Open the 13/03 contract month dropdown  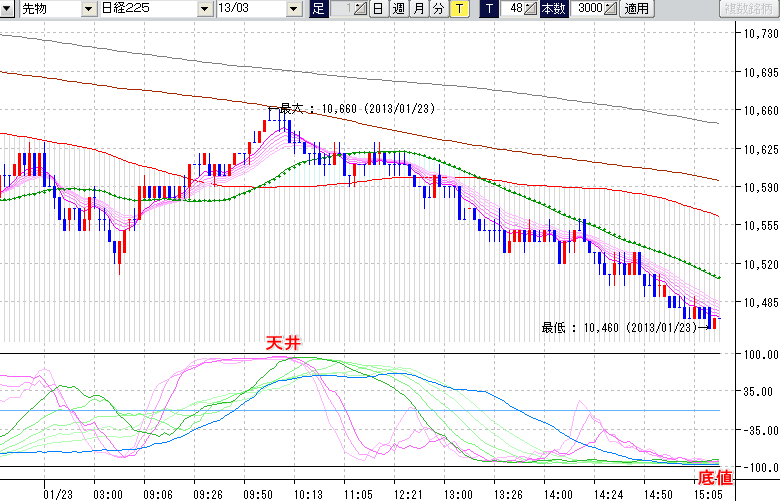(x=293, y=9)
